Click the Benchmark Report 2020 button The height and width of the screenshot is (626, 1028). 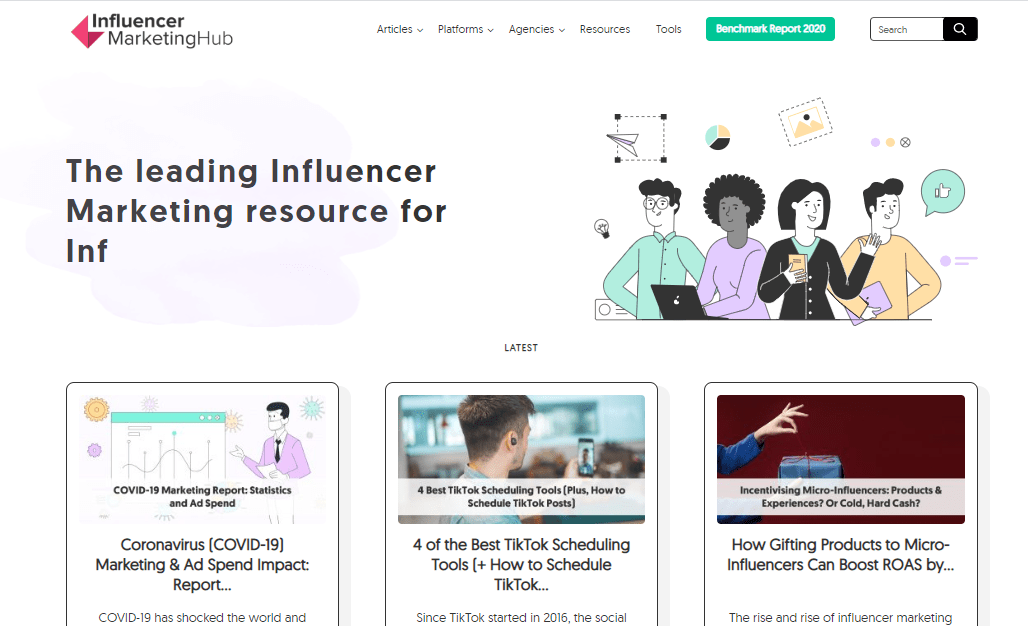click(770, 29)
